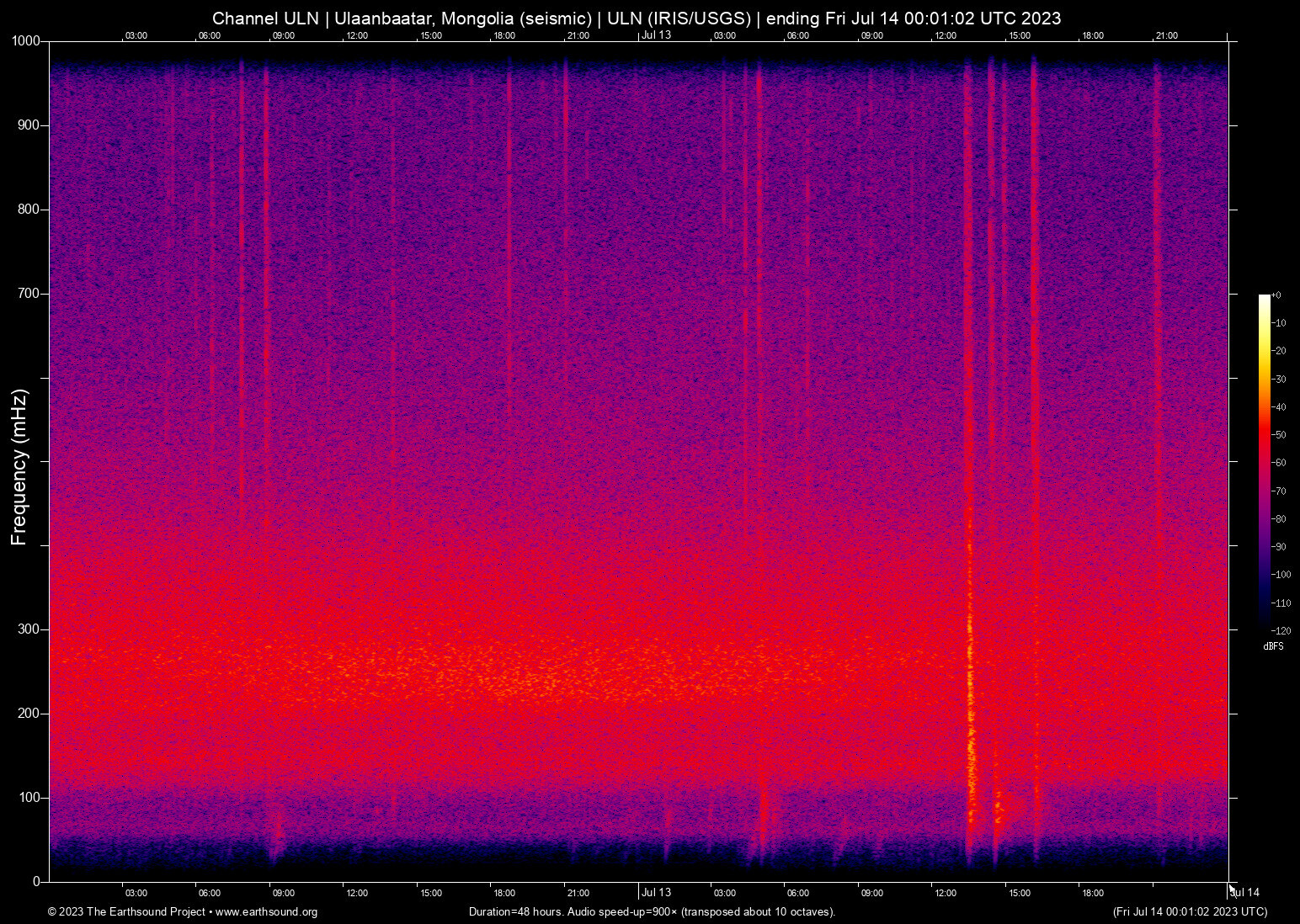
Task: Click the 06:00 label on top axis
Action: coord(210,35)
